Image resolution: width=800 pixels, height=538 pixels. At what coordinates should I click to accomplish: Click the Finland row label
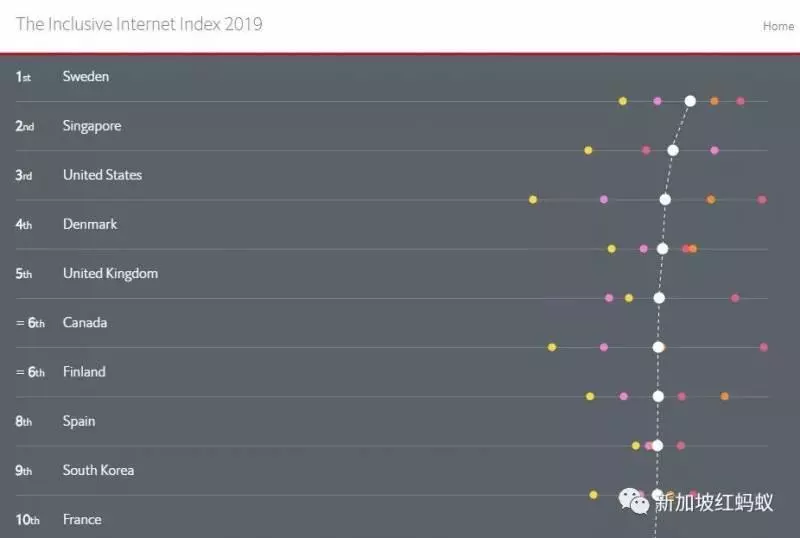click(84, 372)
